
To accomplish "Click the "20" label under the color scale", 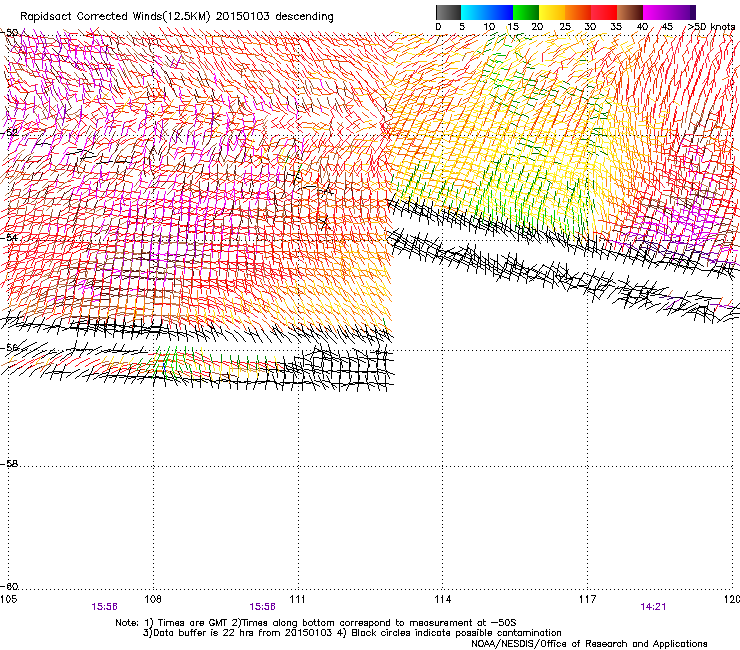I will 537,27.
